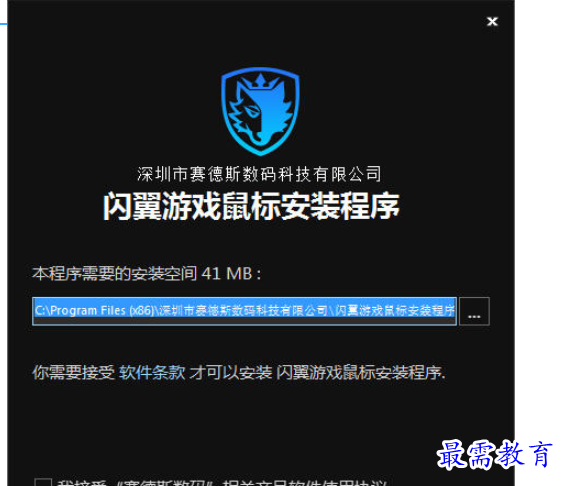The image size is (561, 486).
Task: Click the 闪翼游戏鼠标安装程序 title text
Action: 251,206
